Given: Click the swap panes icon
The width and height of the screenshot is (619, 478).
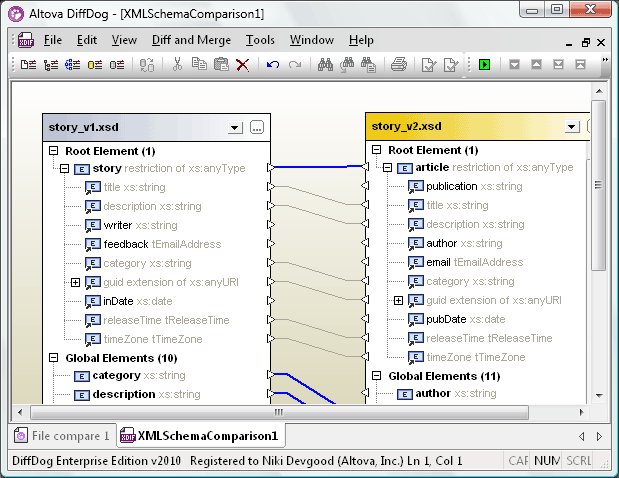Looking at the screenshot, I should (x=147, y=65).
